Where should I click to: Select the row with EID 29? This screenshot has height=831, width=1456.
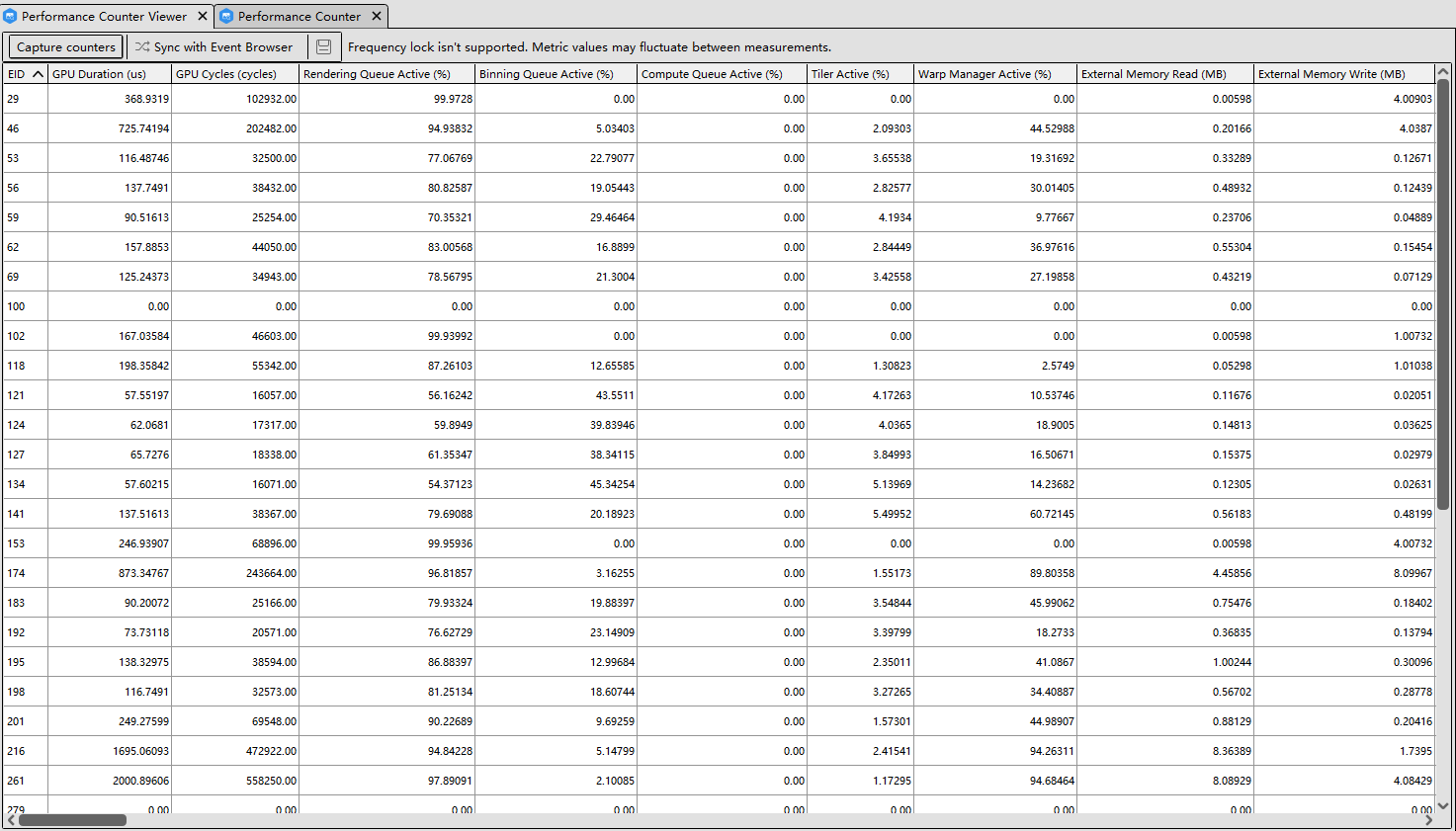point(719,99)
